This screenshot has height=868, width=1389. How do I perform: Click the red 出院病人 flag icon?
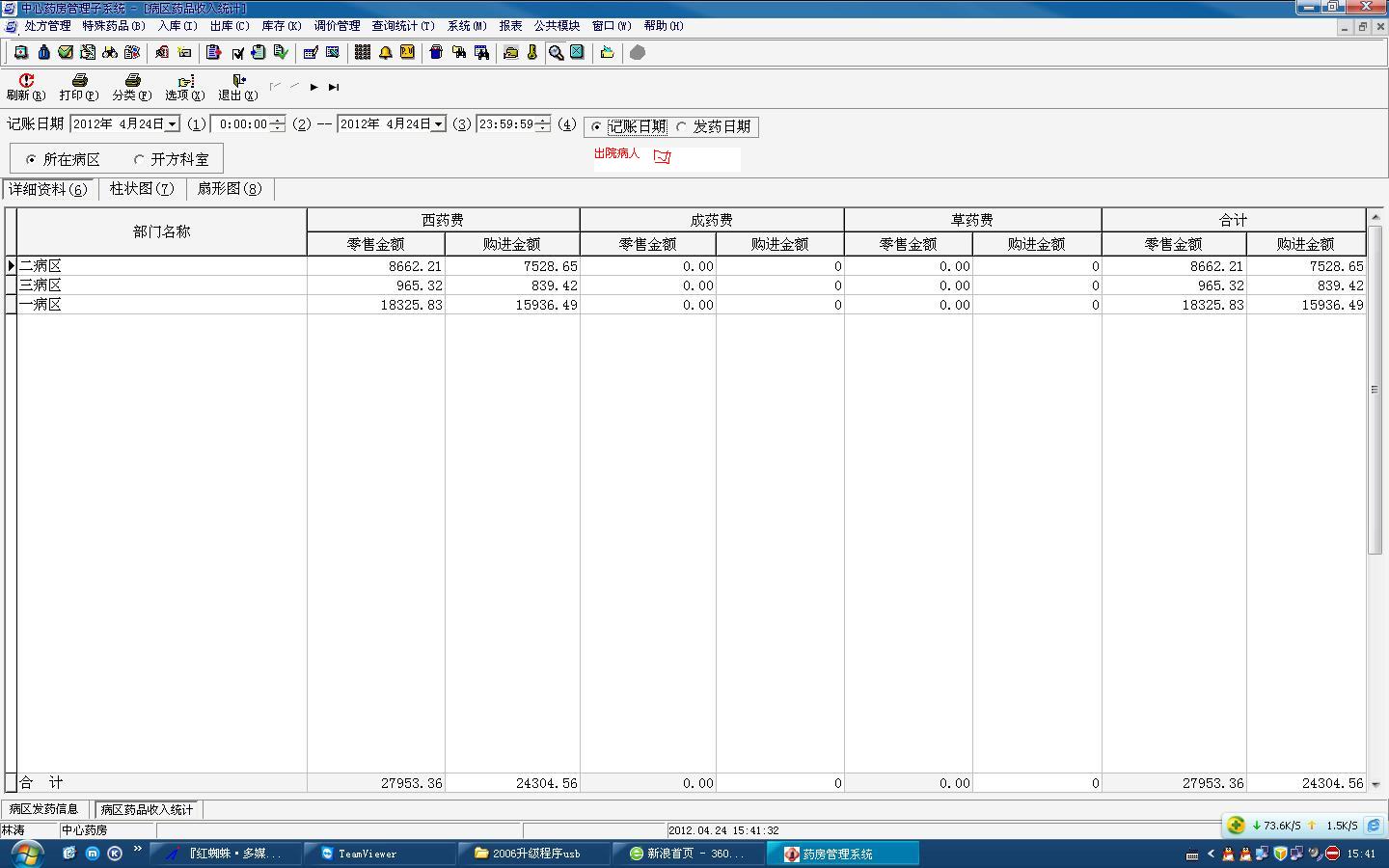coord(662,156)
